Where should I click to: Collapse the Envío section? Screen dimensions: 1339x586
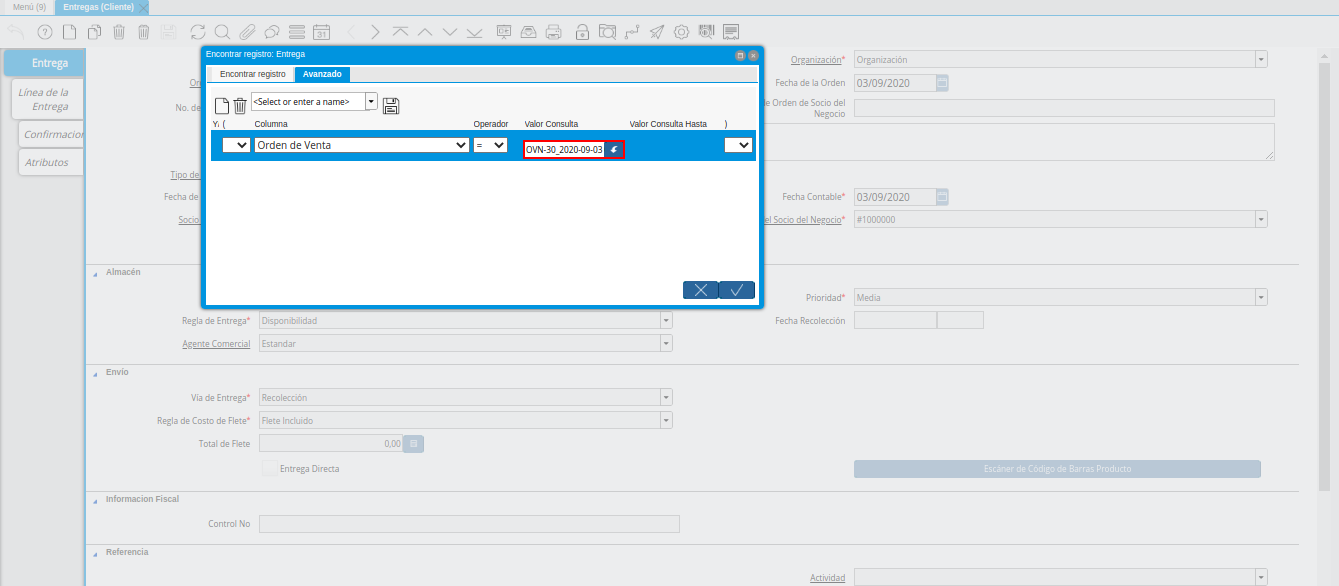point(96,372)
